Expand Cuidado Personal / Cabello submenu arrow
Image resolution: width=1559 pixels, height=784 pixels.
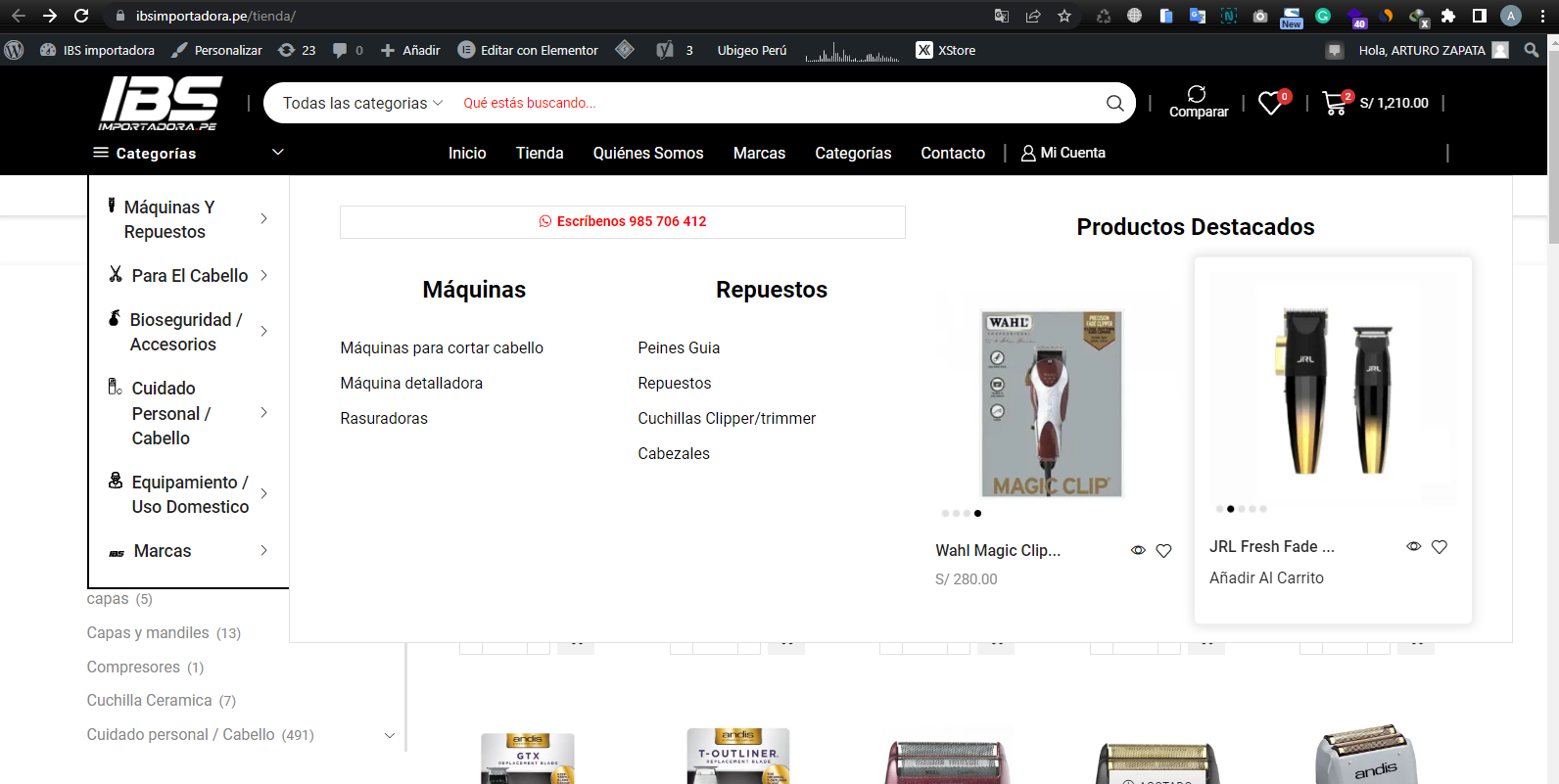[263, 413]
